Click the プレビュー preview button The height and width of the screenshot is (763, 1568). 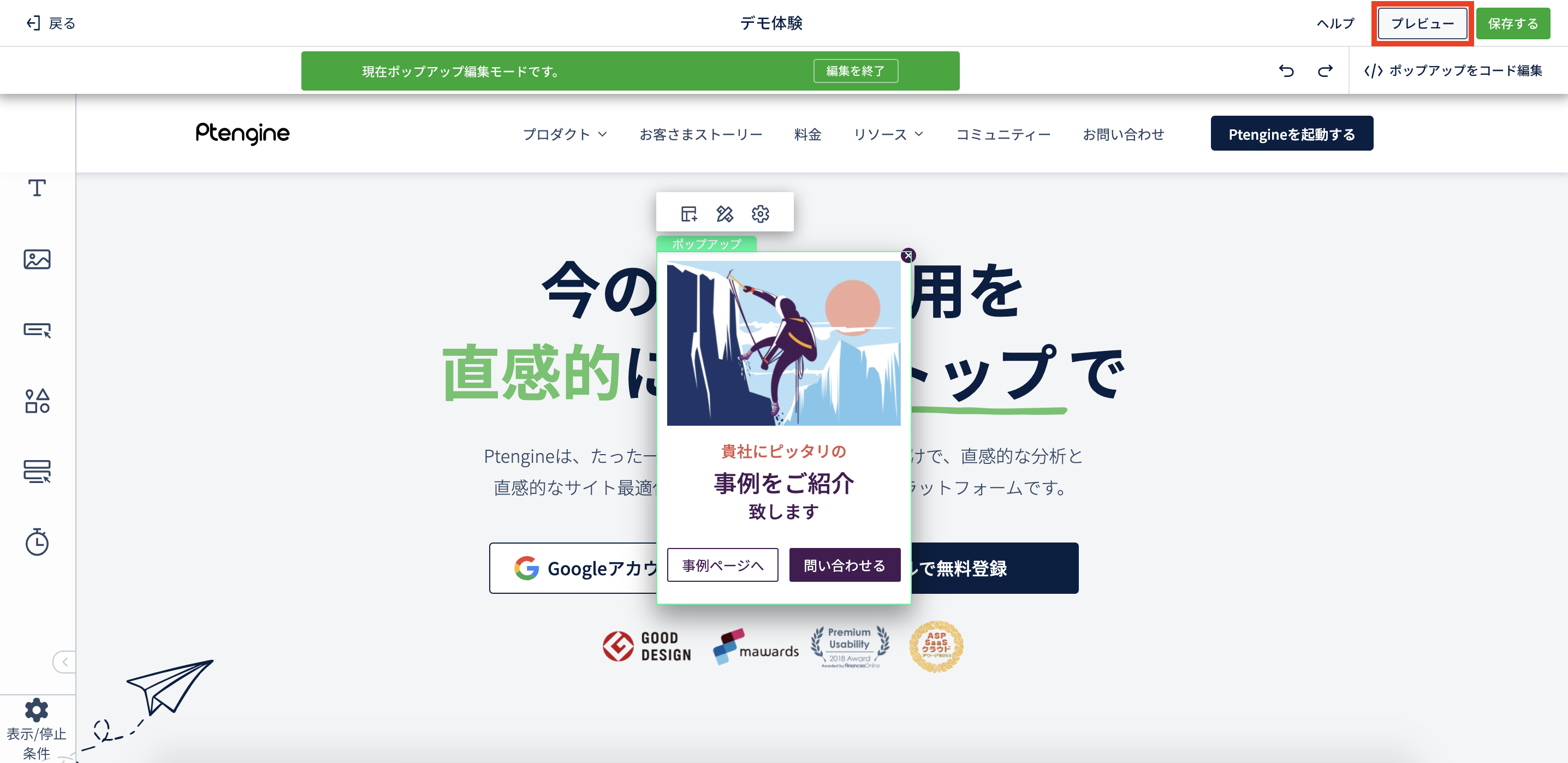(1422, 23)
